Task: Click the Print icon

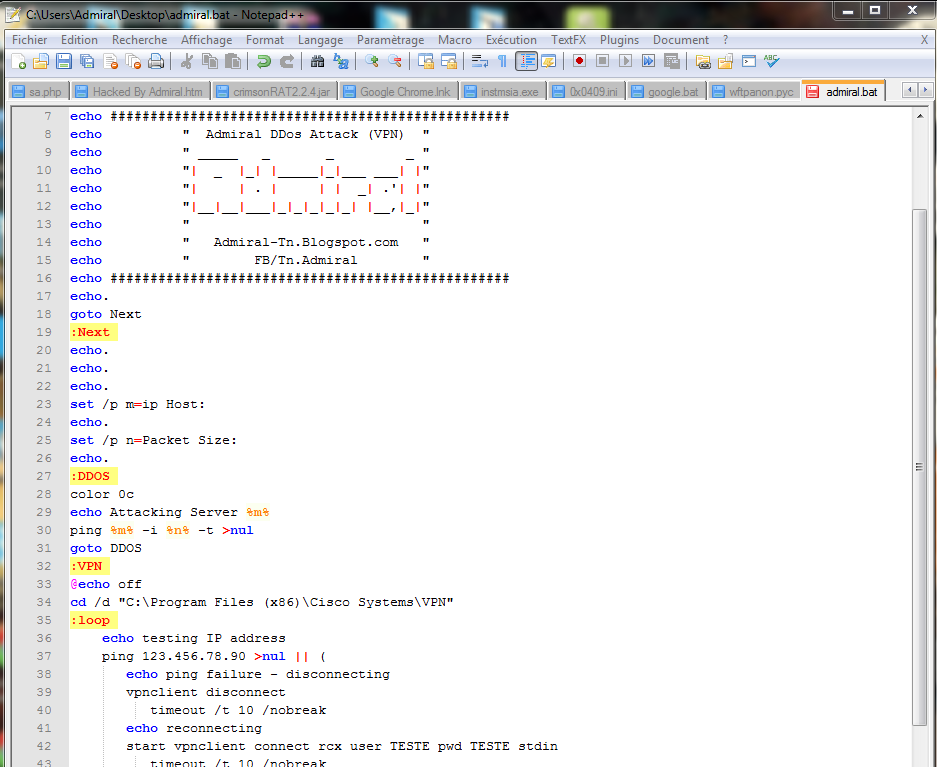Action: click(x=156, y=62)
